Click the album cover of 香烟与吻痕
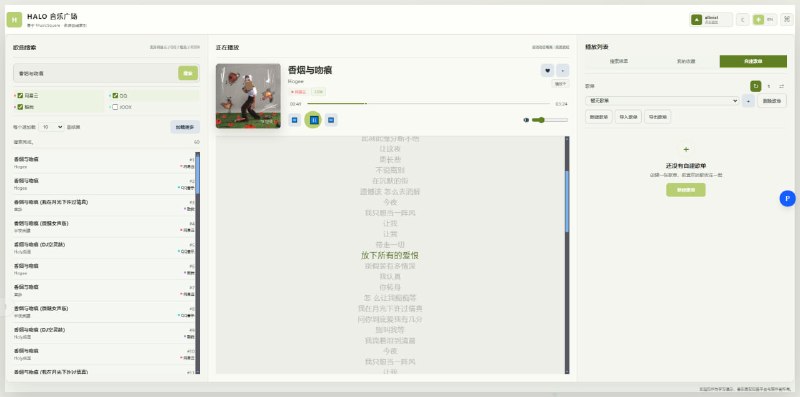 tap(248, 95)
